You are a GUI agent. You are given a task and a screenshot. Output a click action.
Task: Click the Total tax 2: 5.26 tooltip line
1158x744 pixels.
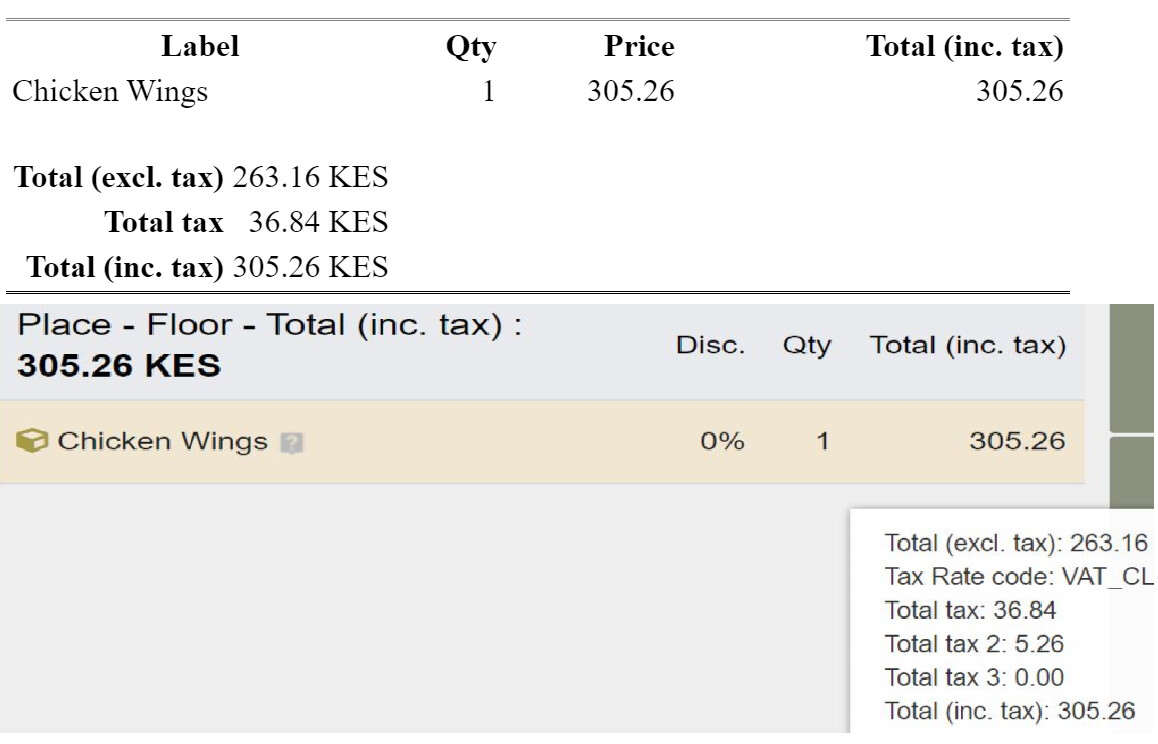click(x=974, y=644)
